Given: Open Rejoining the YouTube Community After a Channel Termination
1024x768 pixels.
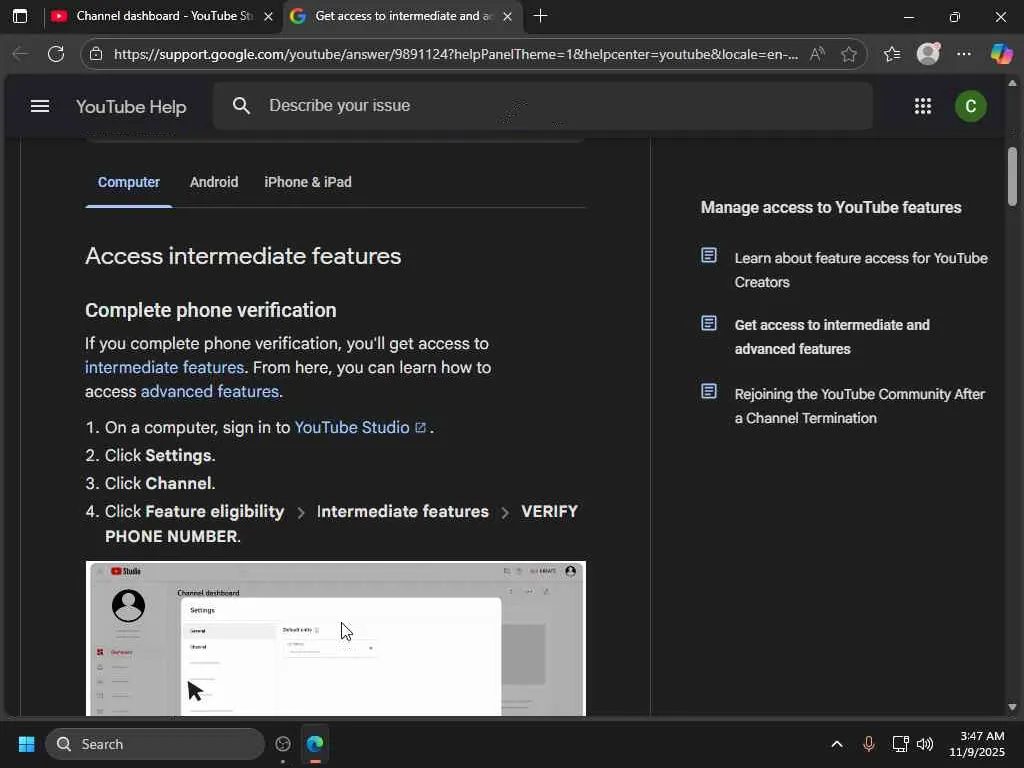Looking at the screenshot, I should (x=859, y=406).
